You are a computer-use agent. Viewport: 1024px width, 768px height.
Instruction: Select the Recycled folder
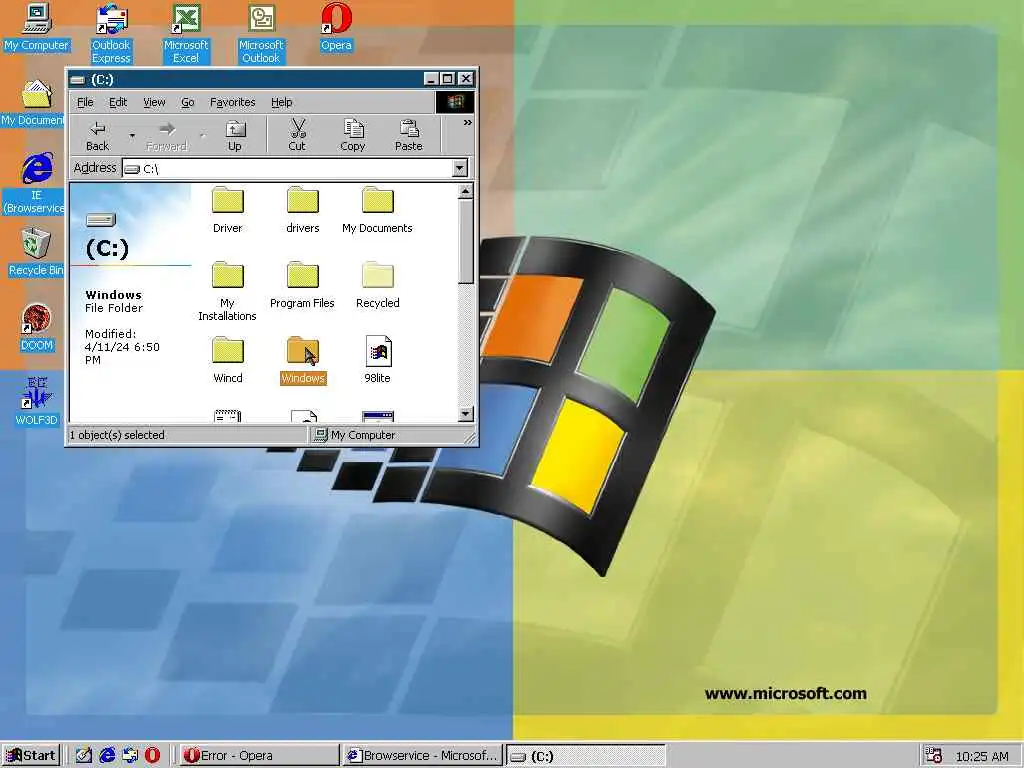click(x=377, y=285)
